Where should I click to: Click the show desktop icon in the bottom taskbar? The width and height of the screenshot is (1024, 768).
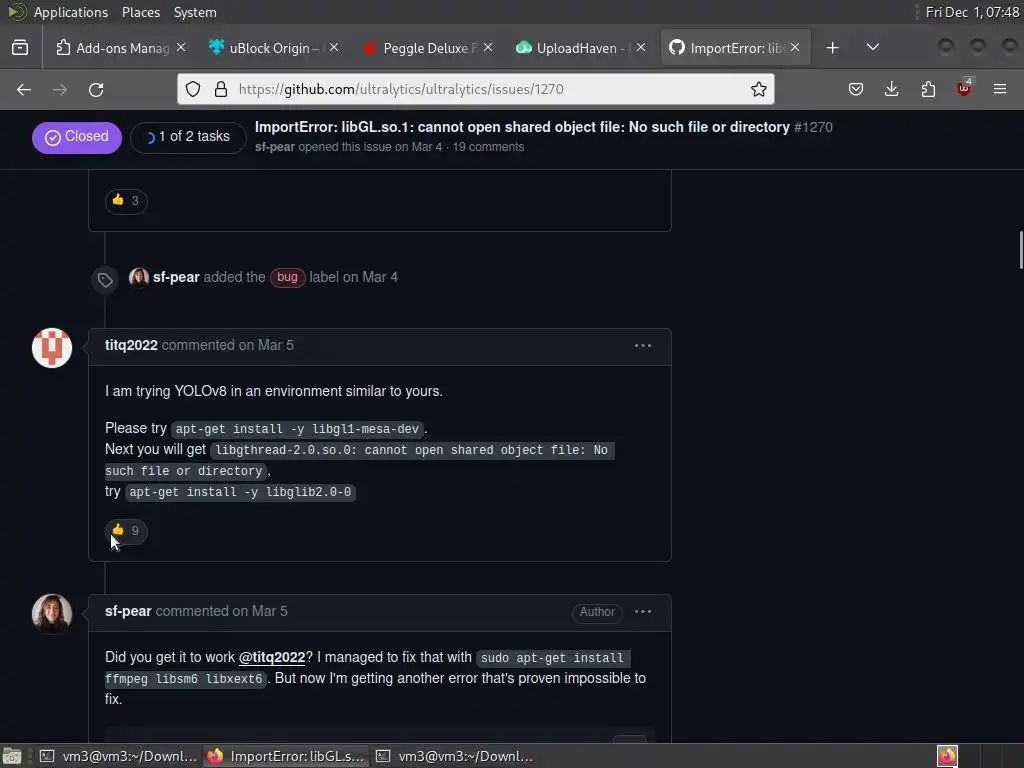[12, 756]
